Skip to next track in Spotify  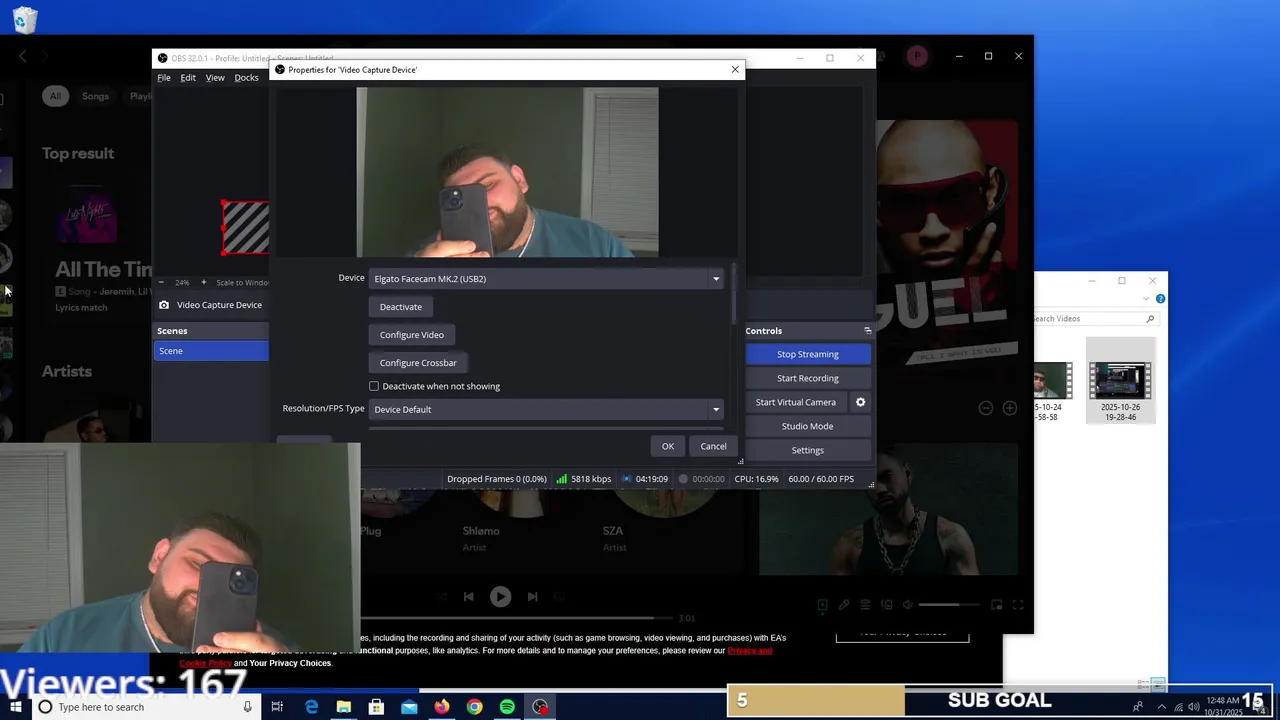point(532,596)
